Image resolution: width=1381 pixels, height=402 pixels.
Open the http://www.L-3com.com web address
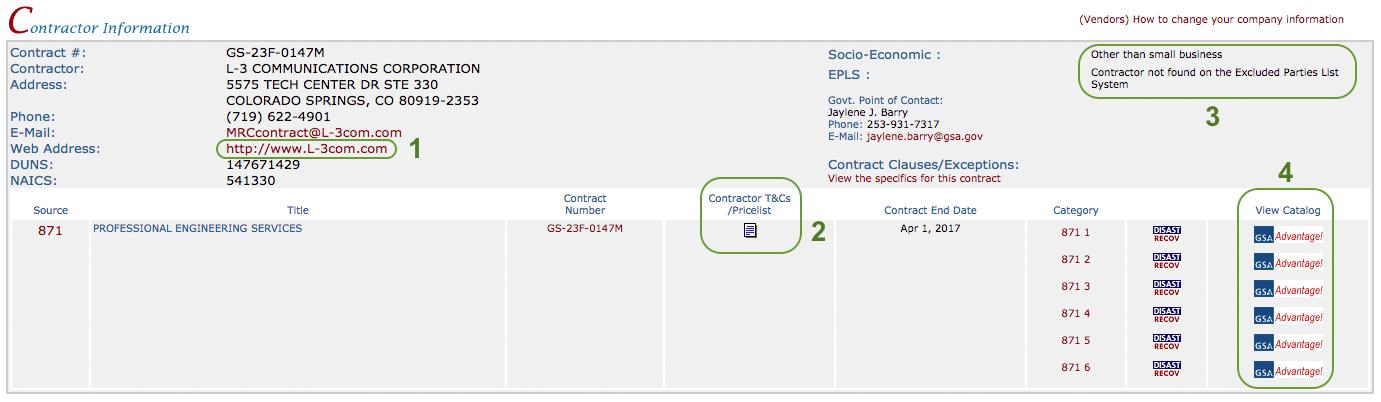click(306, 149)
